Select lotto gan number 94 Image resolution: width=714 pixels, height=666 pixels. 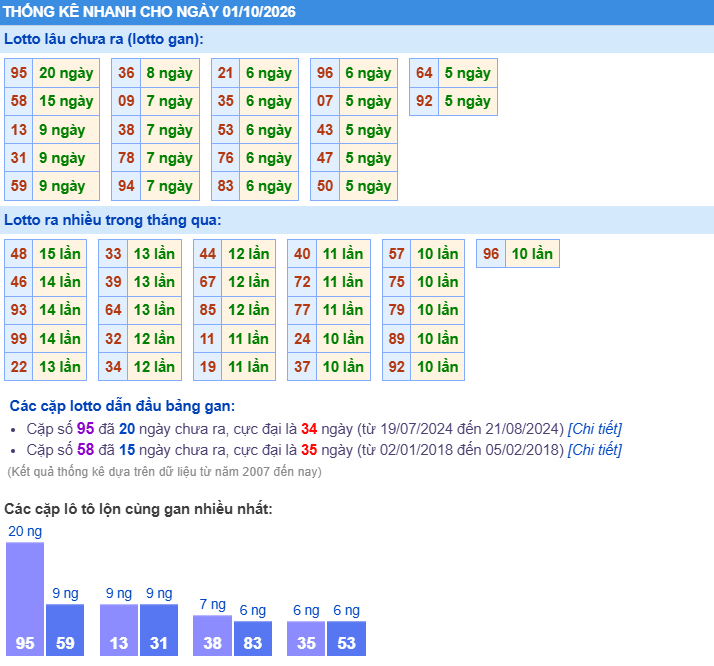click(126, 186)
